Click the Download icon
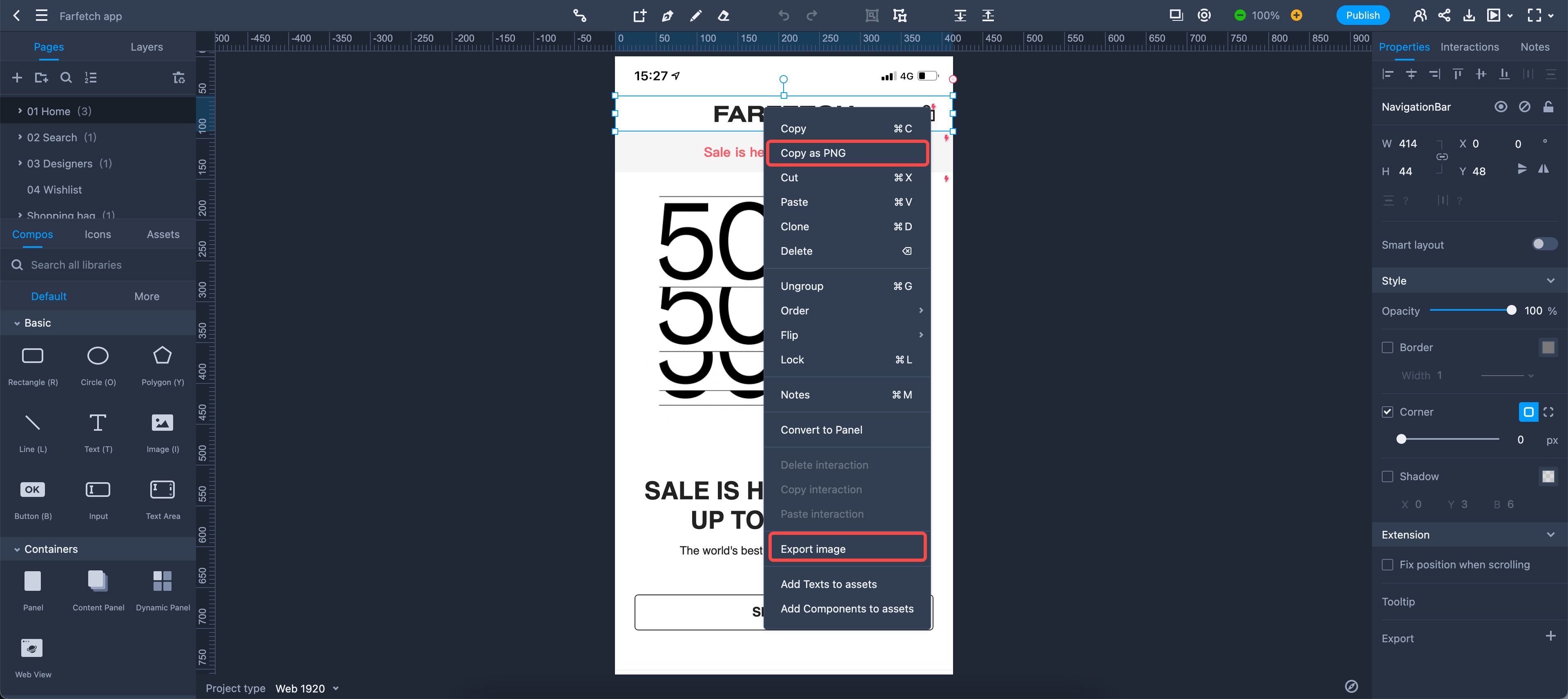This screenshot has height=699, width=1568. point(1469,15)
